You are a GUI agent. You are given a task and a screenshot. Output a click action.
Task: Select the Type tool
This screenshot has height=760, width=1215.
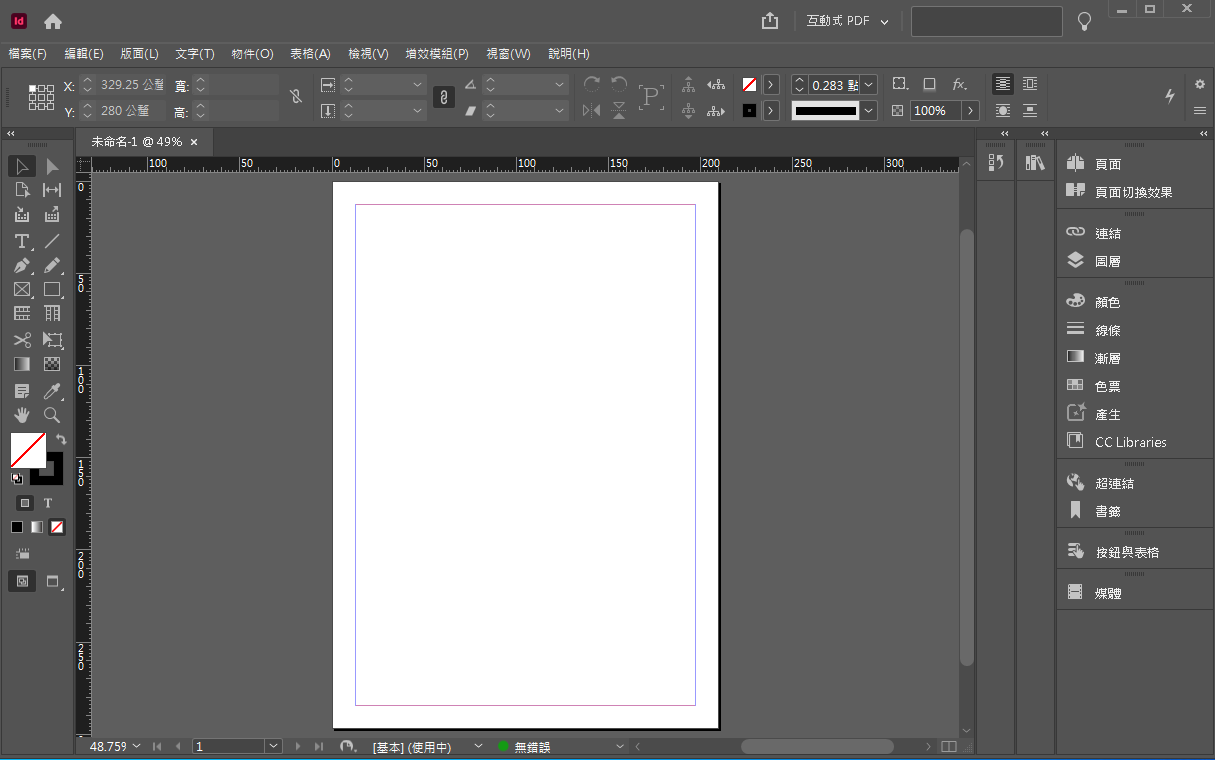(x=22, y=241)
